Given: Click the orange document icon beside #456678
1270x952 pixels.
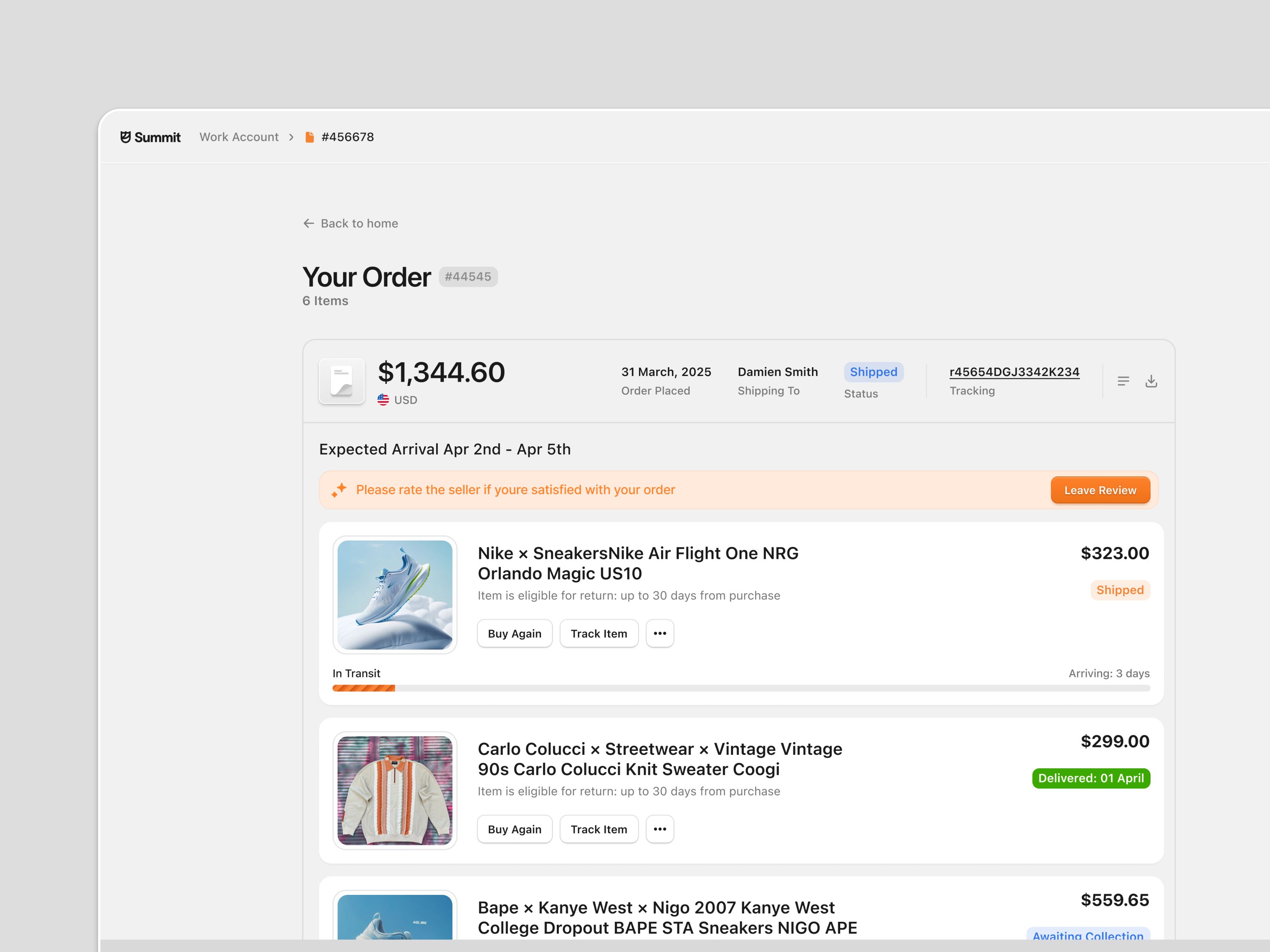Looking at the screenshot, I should click(x=310, y=137).
